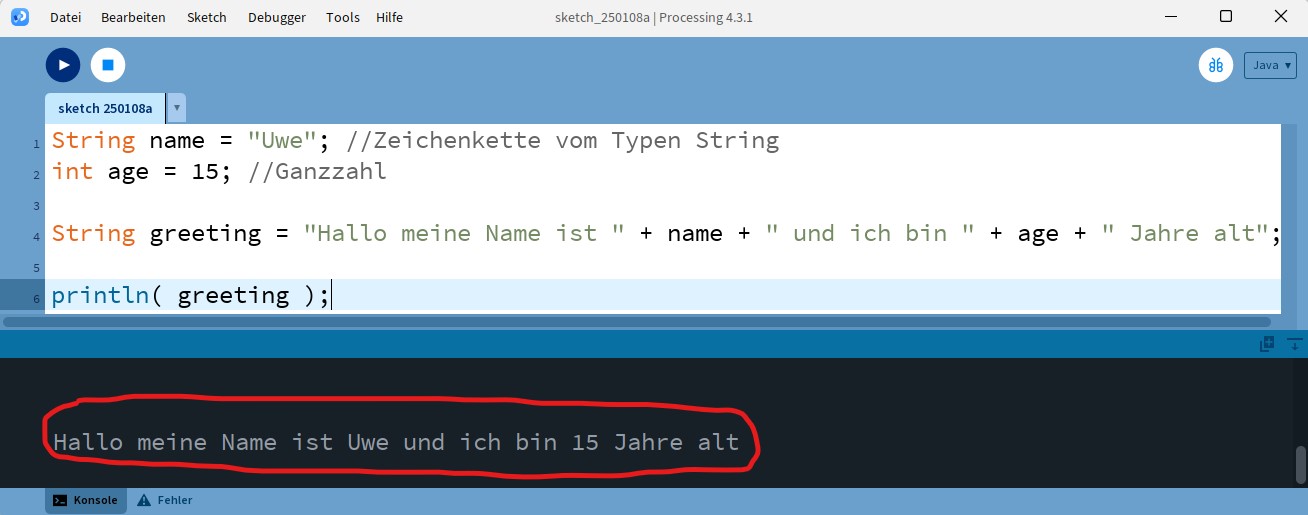Open the Hilfe menu
This screenshot has width=1308, height=515.
pyautogui.click(x=390, y=17)
